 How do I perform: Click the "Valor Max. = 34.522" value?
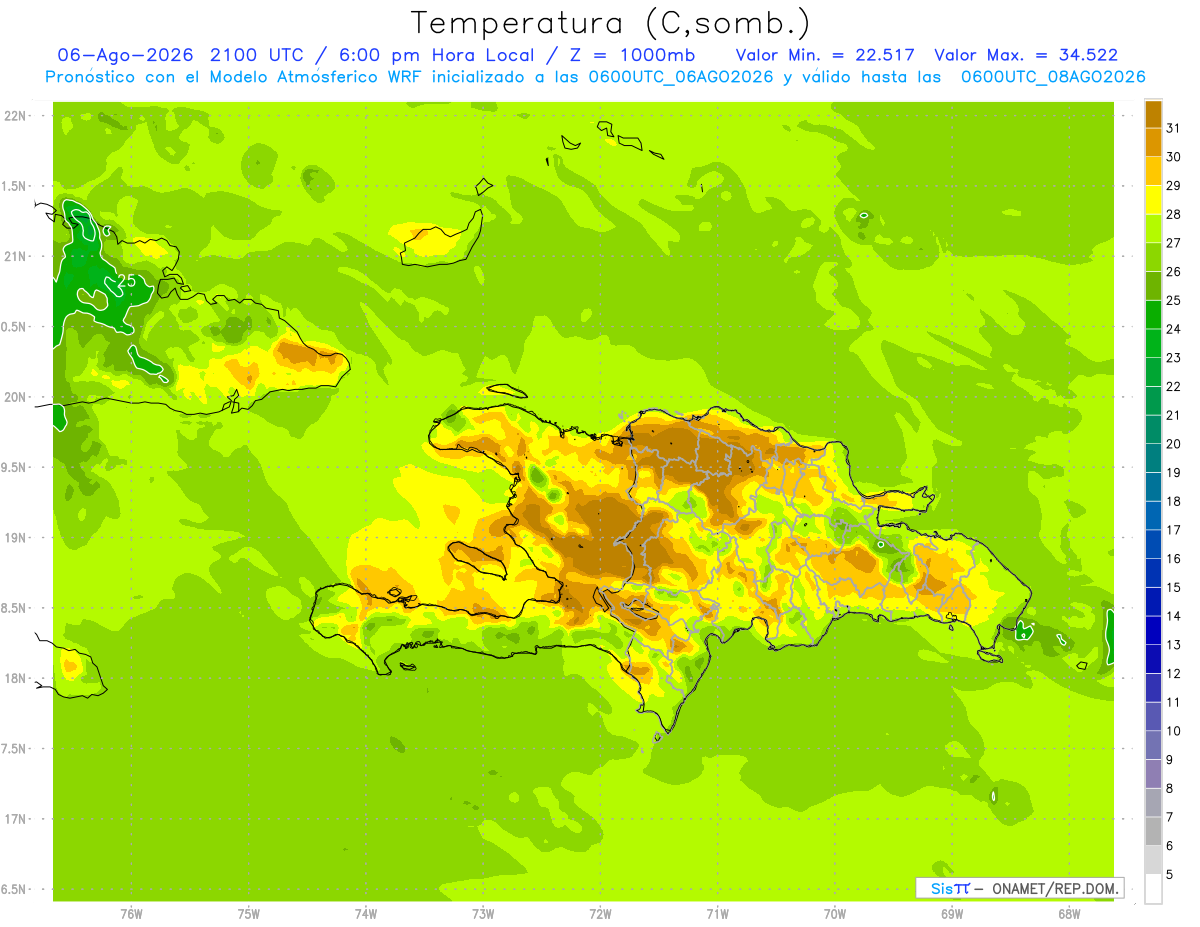coord(1025,55)
